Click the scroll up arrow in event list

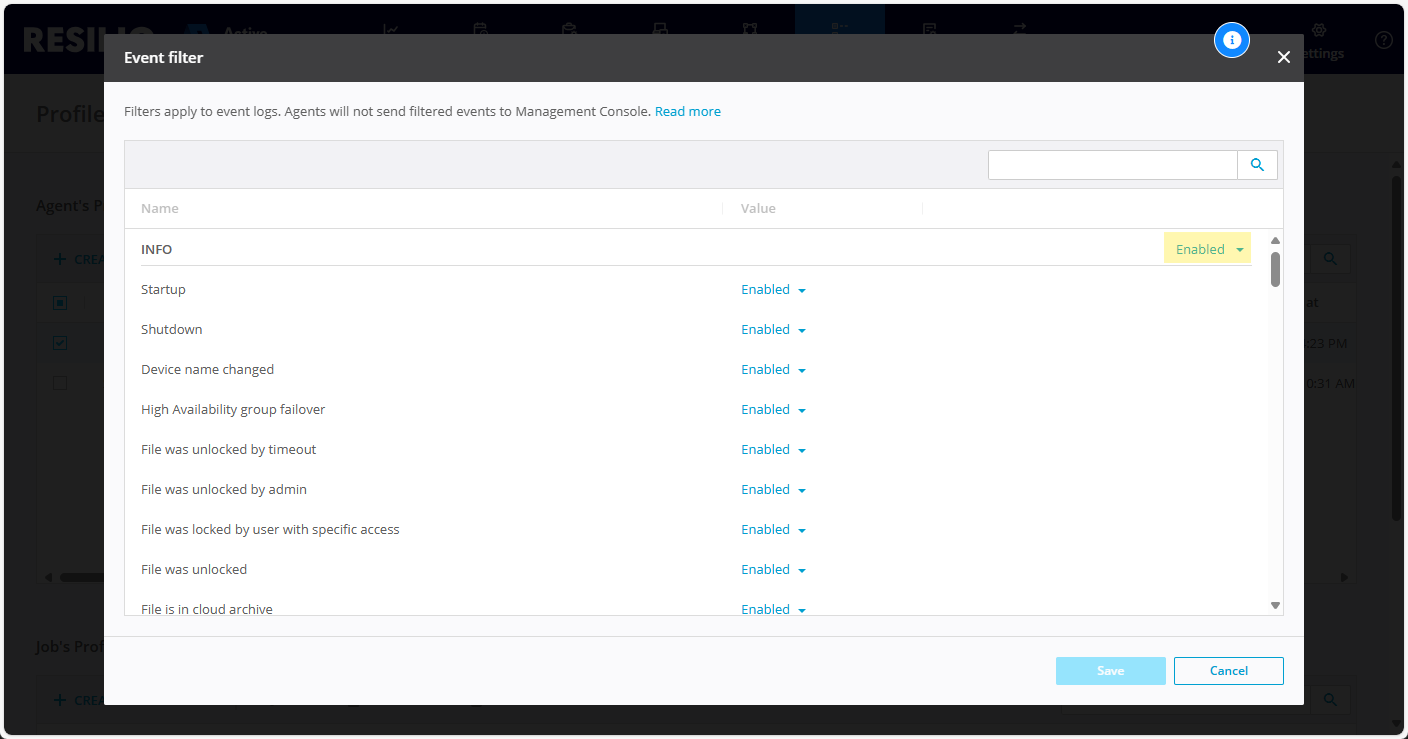click(x=1275, y=241)
